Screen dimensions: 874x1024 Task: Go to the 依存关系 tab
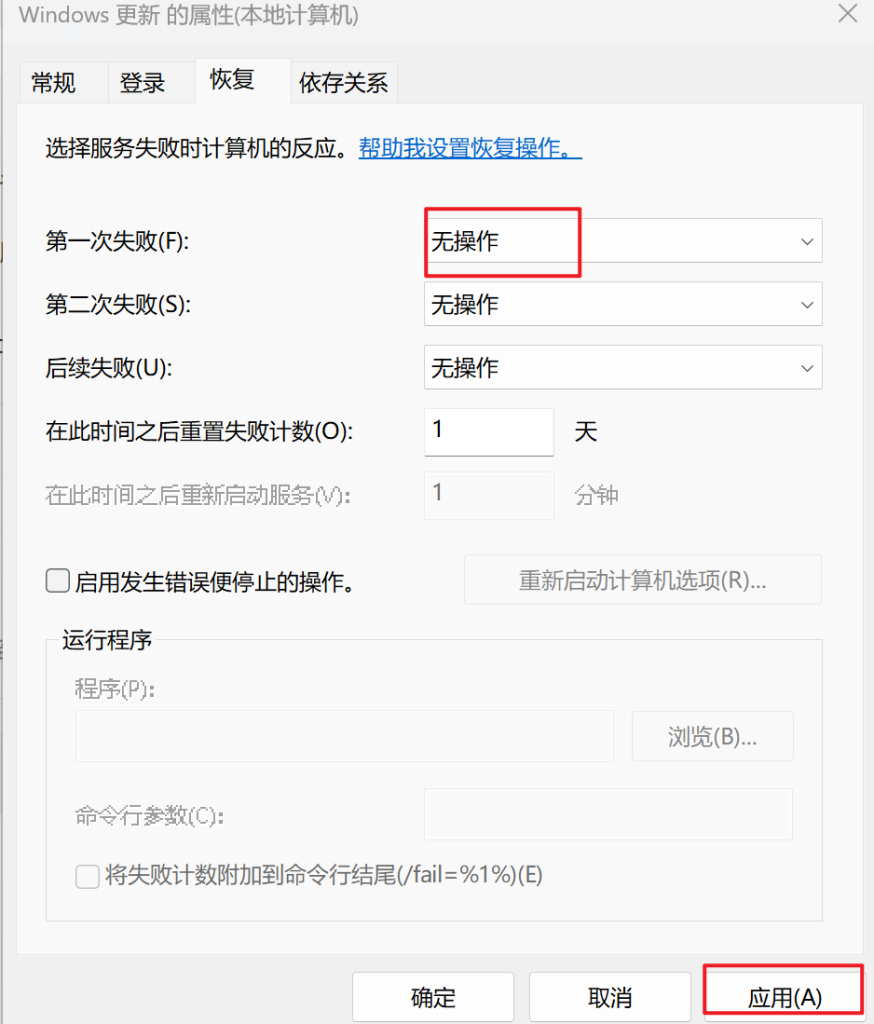tap(343, 83)
